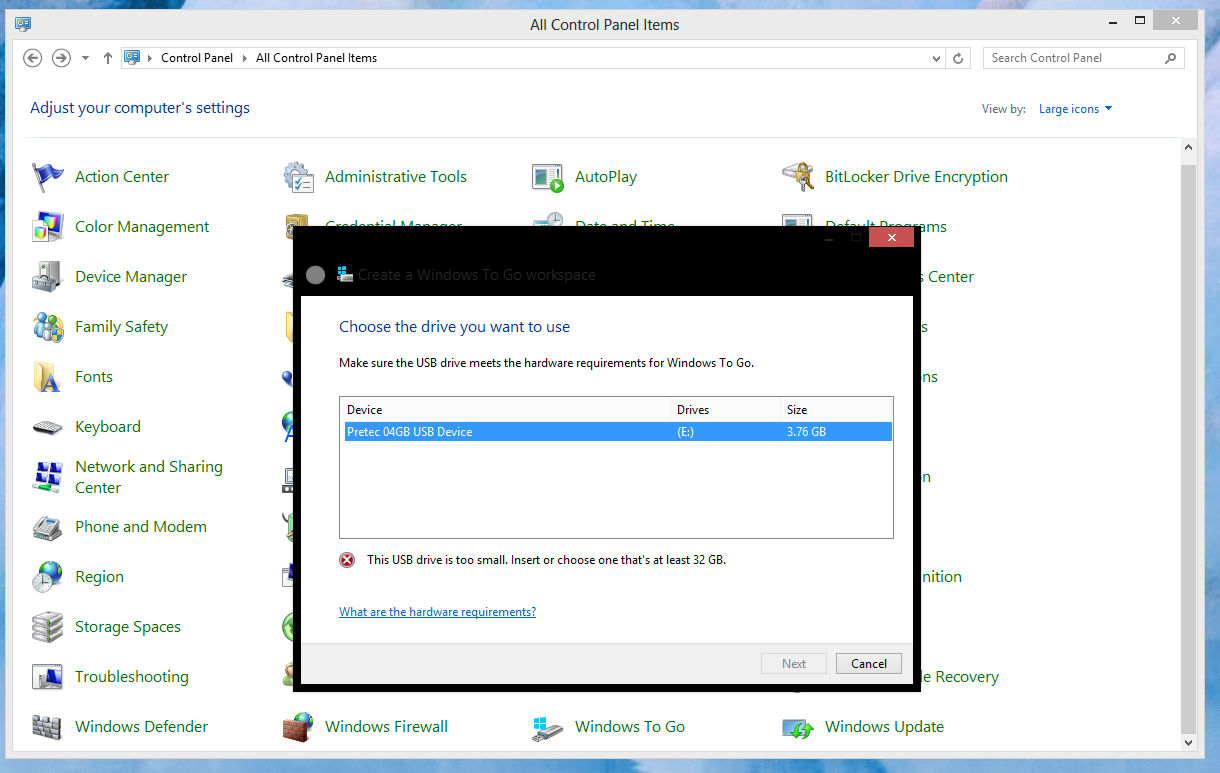Open the Region globe icon
Viewport: 1220px width, 773px height.
point(48,577)
